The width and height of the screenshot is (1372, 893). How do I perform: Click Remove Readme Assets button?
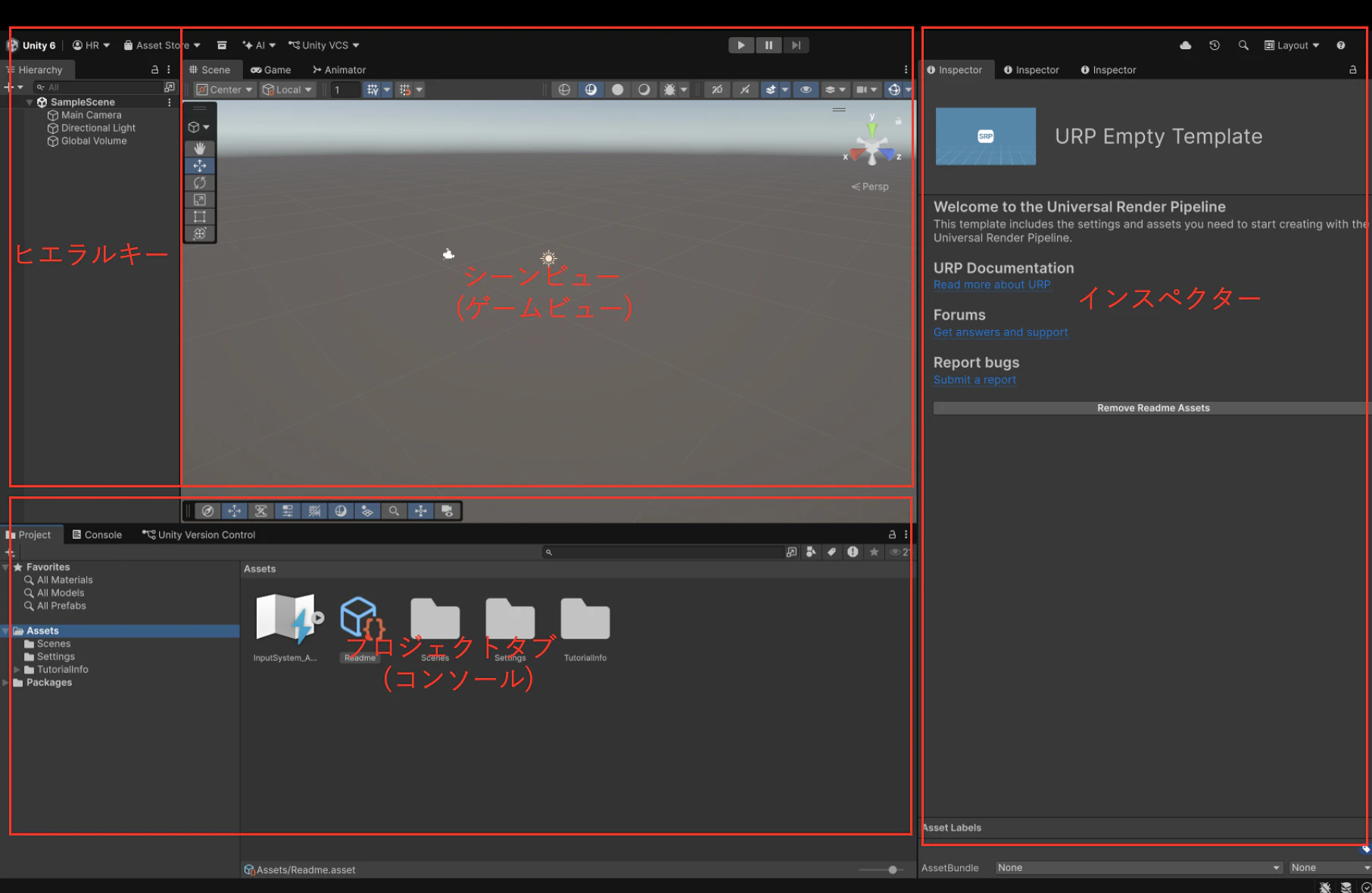(1152, 408)
